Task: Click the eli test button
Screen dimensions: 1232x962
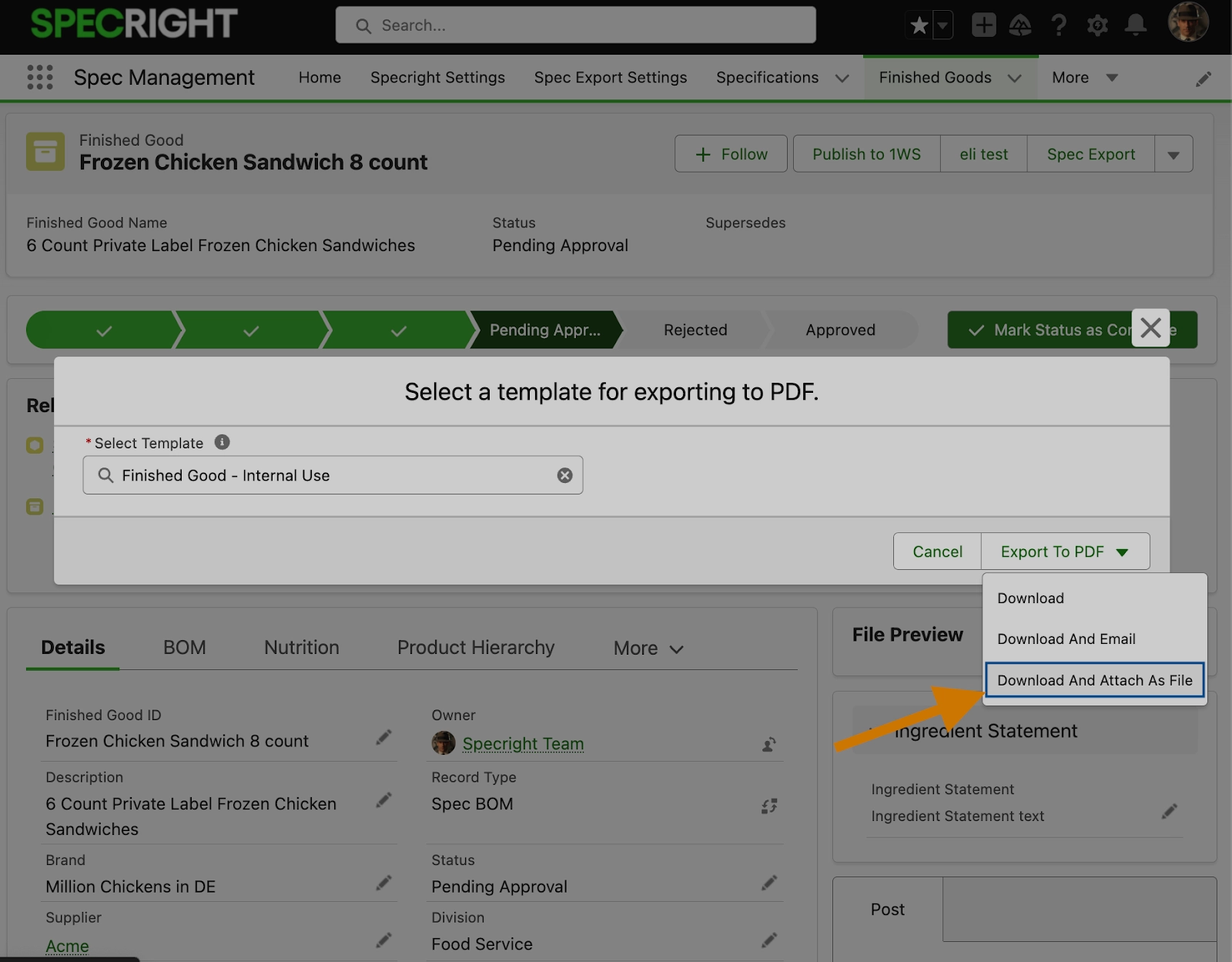Action: 984,154
